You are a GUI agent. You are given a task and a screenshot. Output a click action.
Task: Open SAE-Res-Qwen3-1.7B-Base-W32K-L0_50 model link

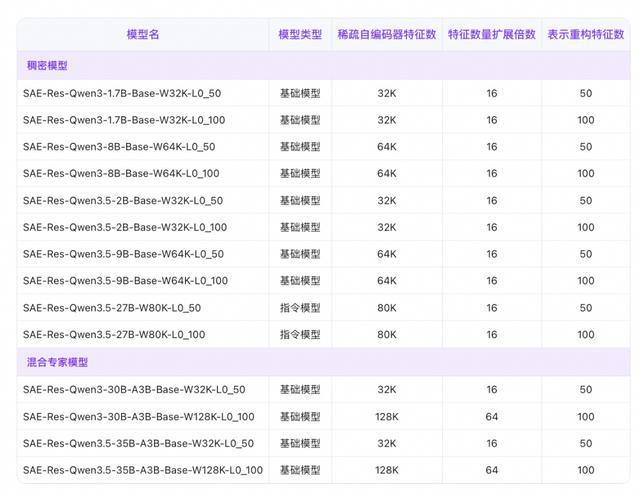tap(122, 93)
